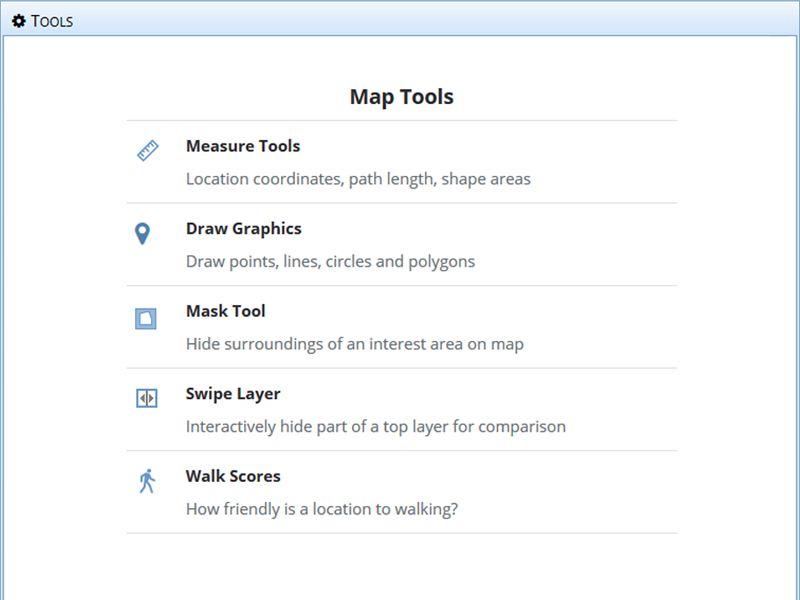Viewport: 800px width, 600px height.
Task: Select the Mask Tool icon
Action: [x=145, y=317]
